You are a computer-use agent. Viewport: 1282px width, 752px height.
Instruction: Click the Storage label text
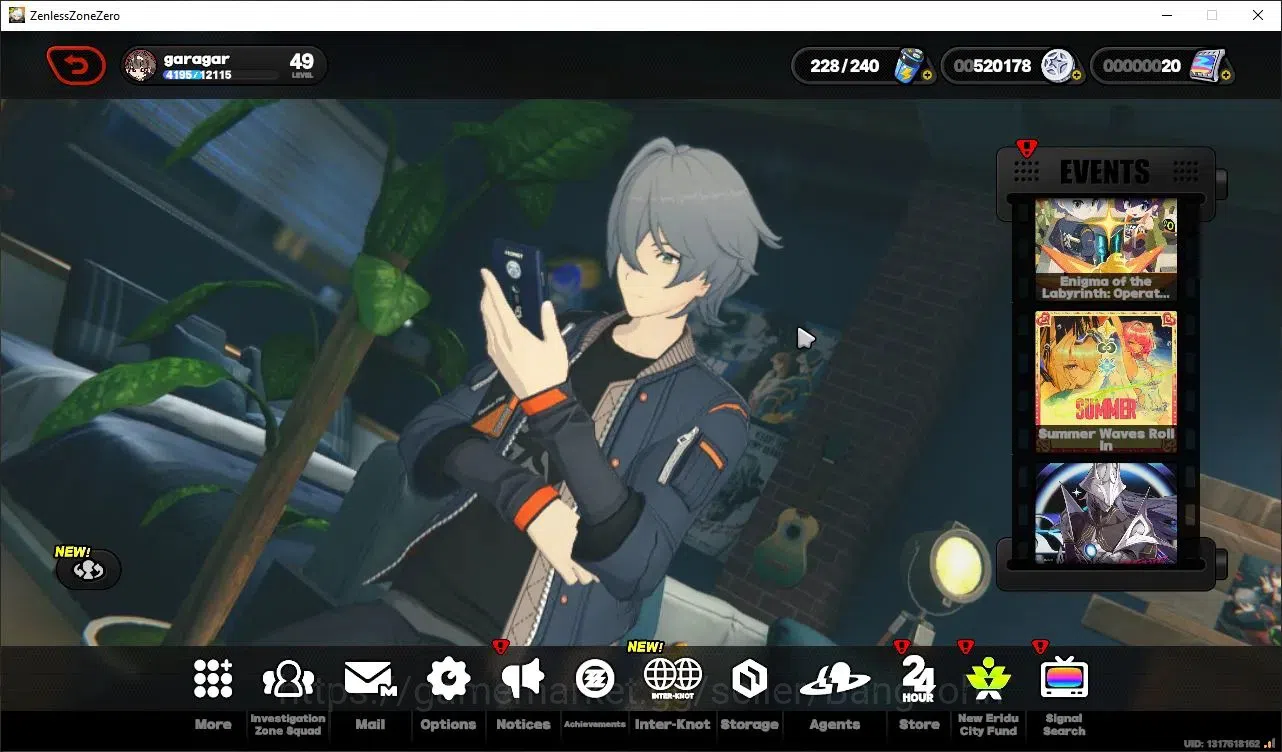[749, 724]
